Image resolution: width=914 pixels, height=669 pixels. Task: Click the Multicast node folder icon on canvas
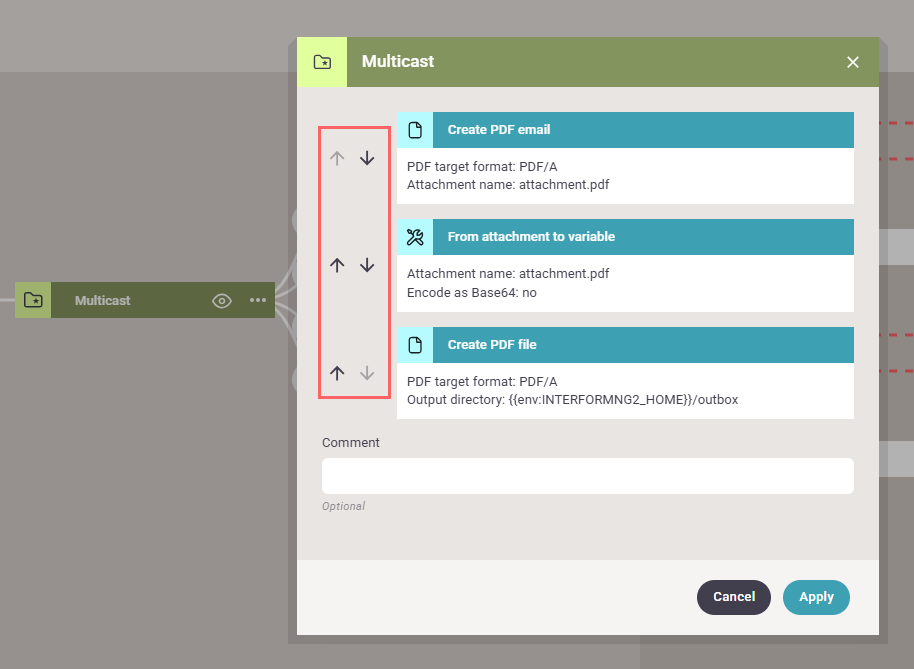click(x=33, y=300)
